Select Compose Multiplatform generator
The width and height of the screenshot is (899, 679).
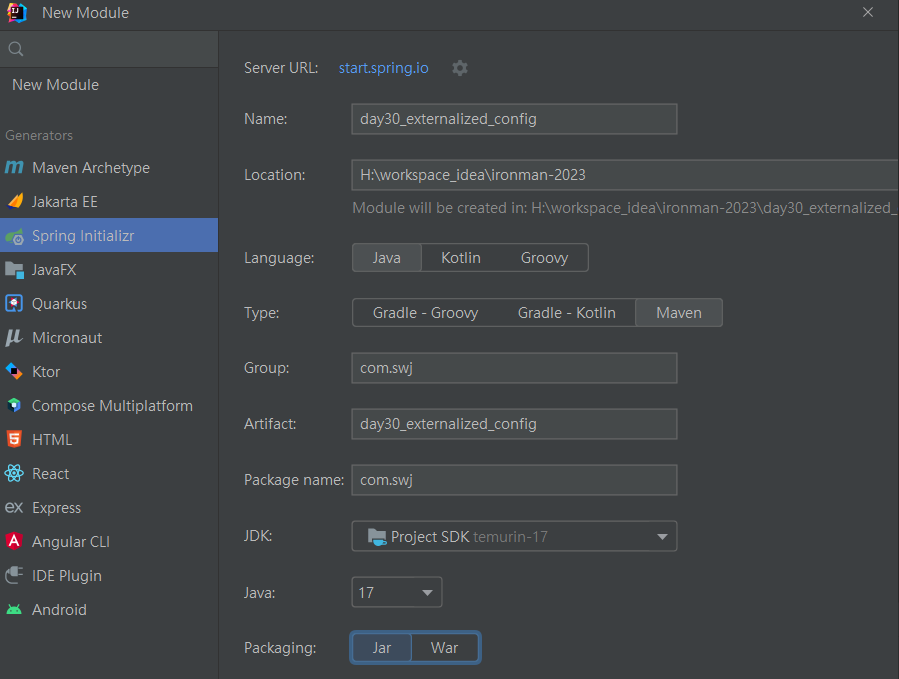click(109, 405)
